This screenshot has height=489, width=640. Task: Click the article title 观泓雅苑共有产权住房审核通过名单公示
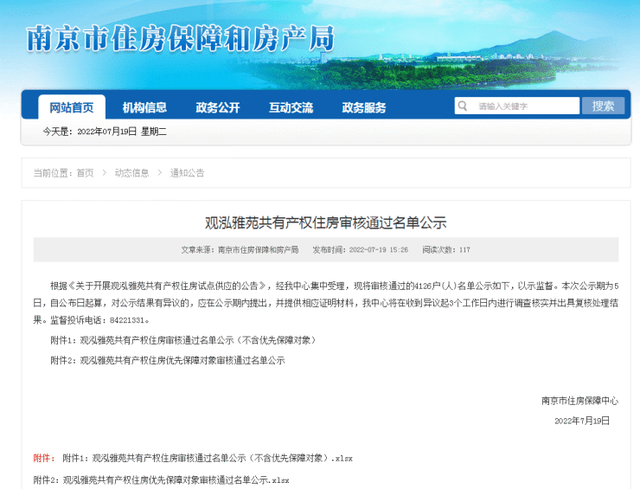click(326, 221)
